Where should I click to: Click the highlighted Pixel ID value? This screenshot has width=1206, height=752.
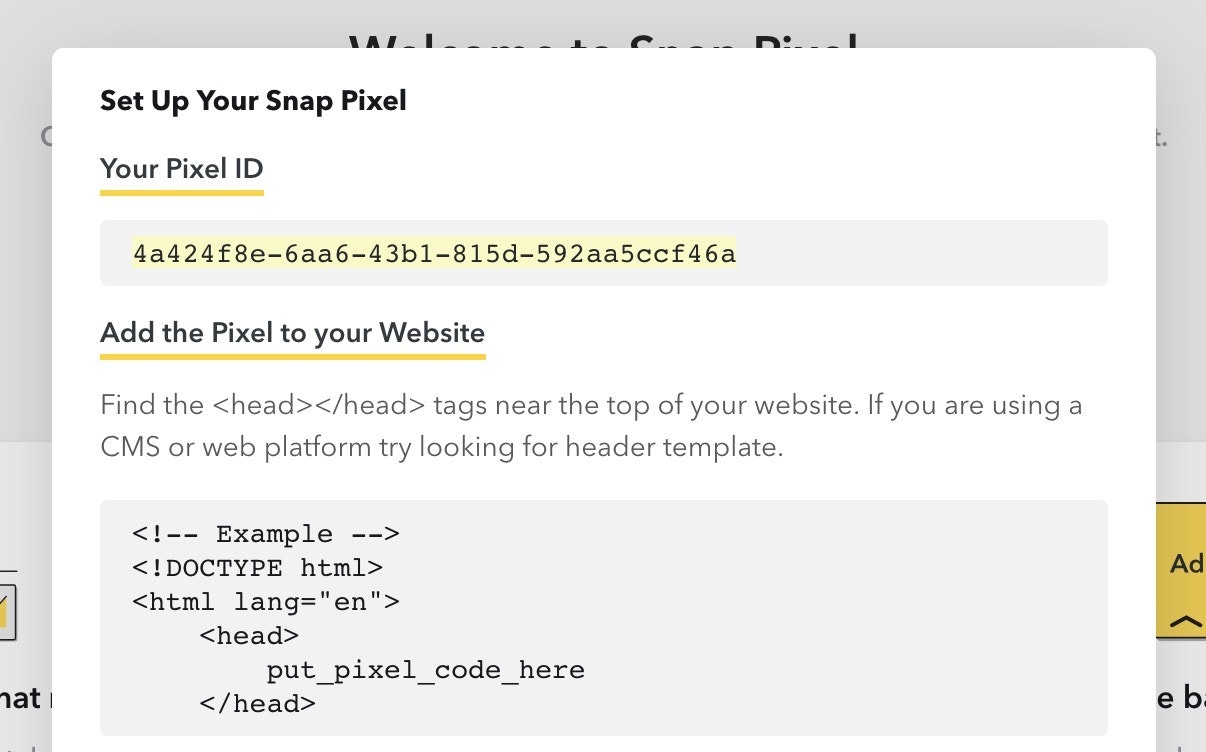[434, 254]
